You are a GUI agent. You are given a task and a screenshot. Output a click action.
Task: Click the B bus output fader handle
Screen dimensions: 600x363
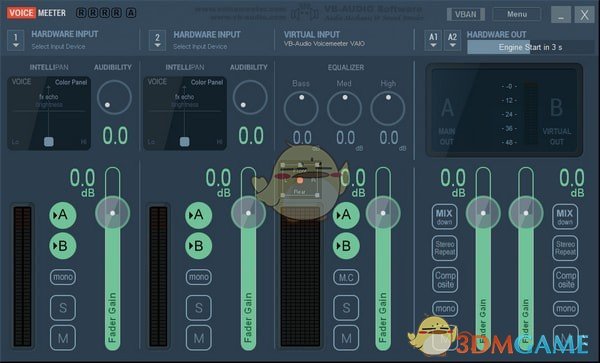click(x=526, y=213)
